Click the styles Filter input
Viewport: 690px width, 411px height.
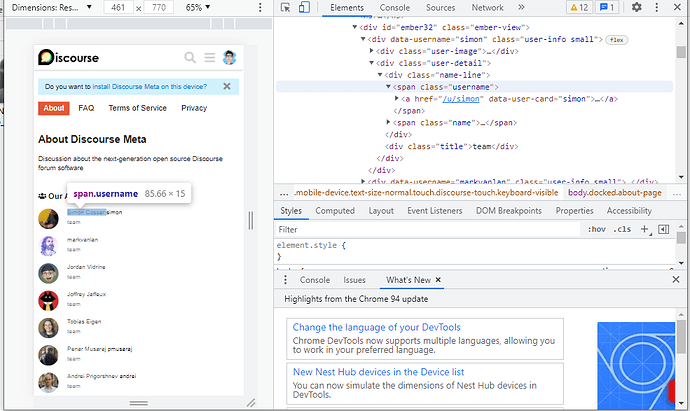point(427,229)
